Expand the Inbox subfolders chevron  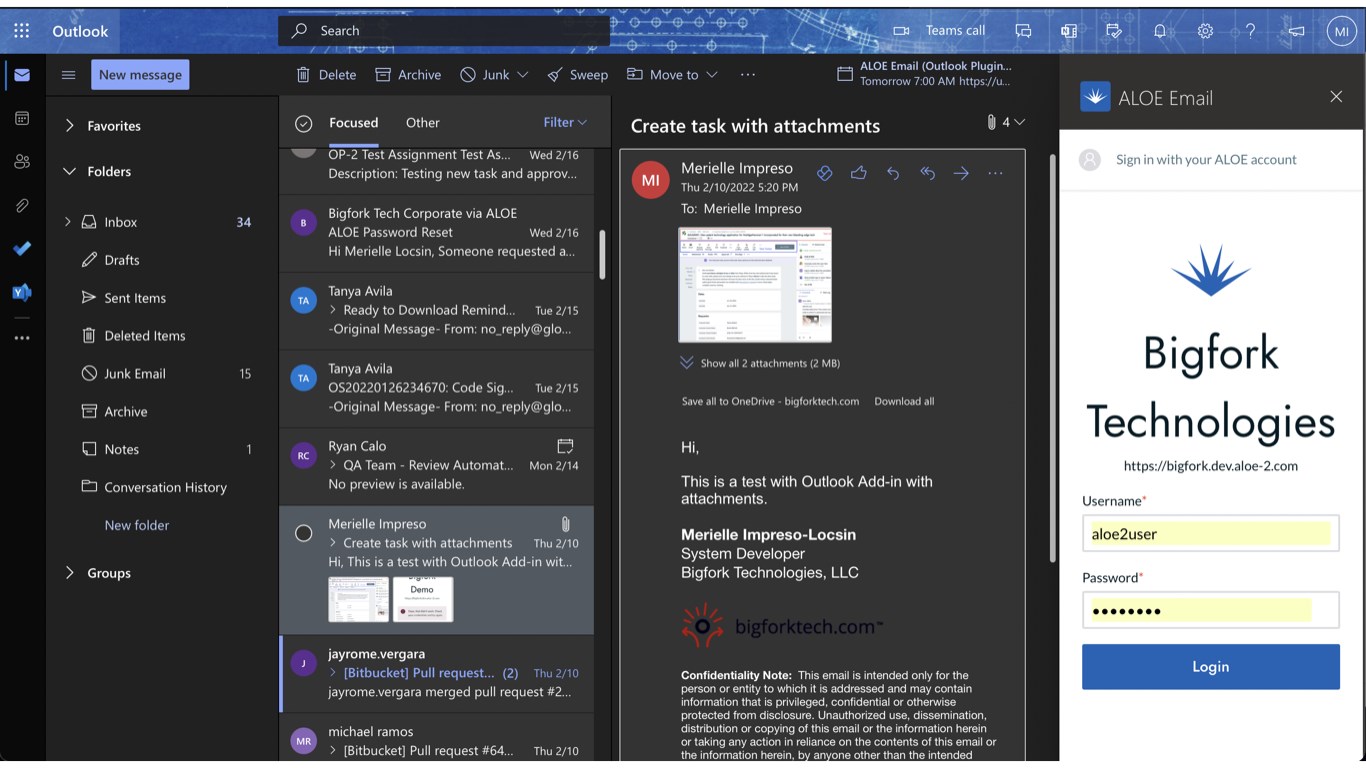coord(68,222)
